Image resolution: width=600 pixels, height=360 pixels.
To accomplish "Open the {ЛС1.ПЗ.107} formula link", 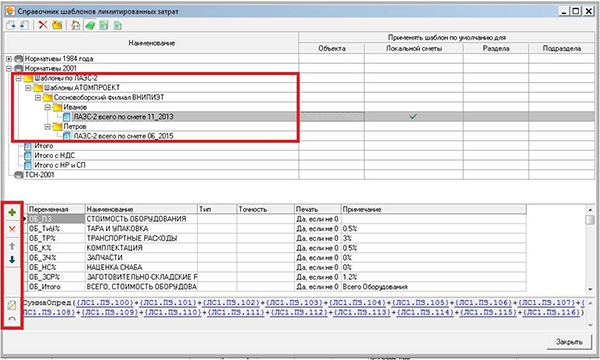I will 546,303.
